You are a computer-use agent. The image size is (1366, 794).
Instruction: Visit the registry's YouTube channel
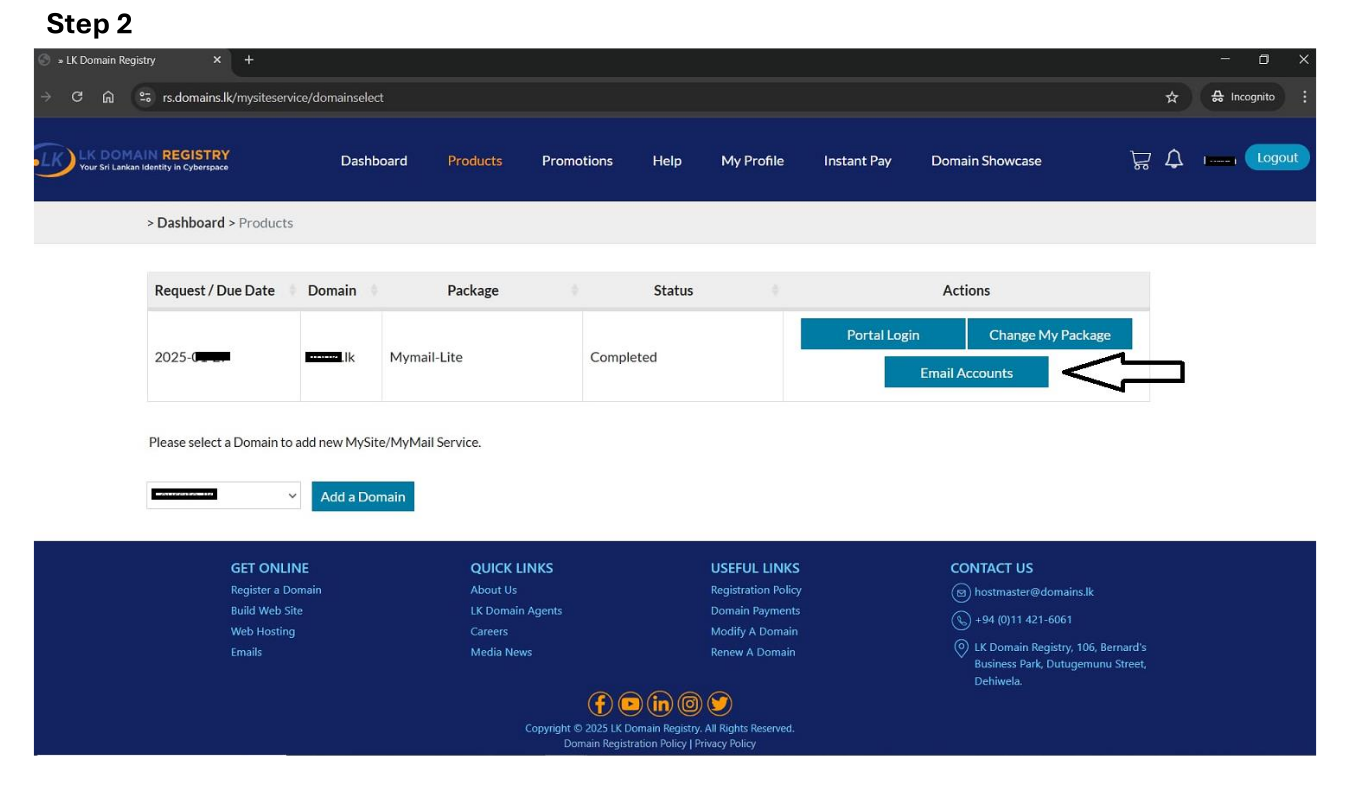[x=630, y=703]
